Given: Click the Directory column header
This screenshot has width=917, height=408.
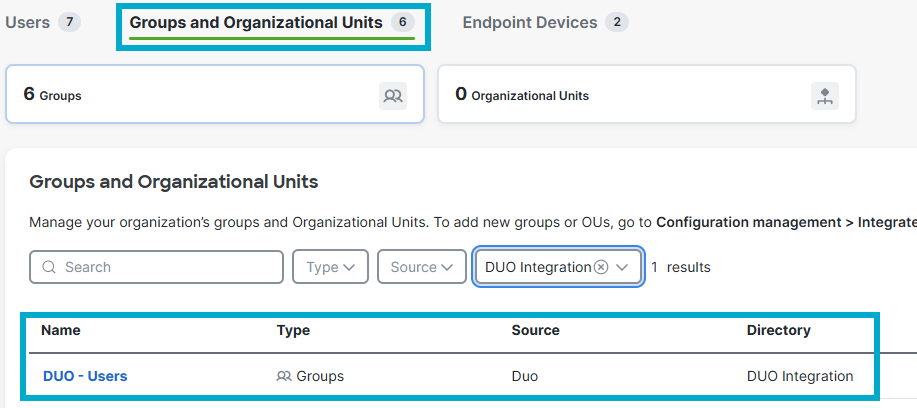Looking at the screenshot, I should (778, 330).
